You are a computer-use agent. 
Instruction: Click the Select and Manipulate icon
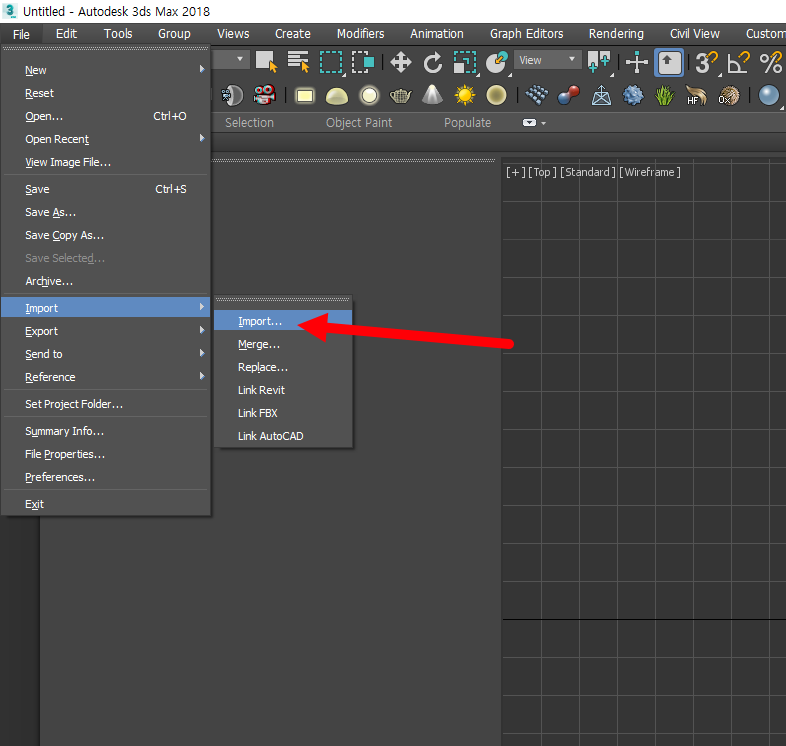(637, 63)
